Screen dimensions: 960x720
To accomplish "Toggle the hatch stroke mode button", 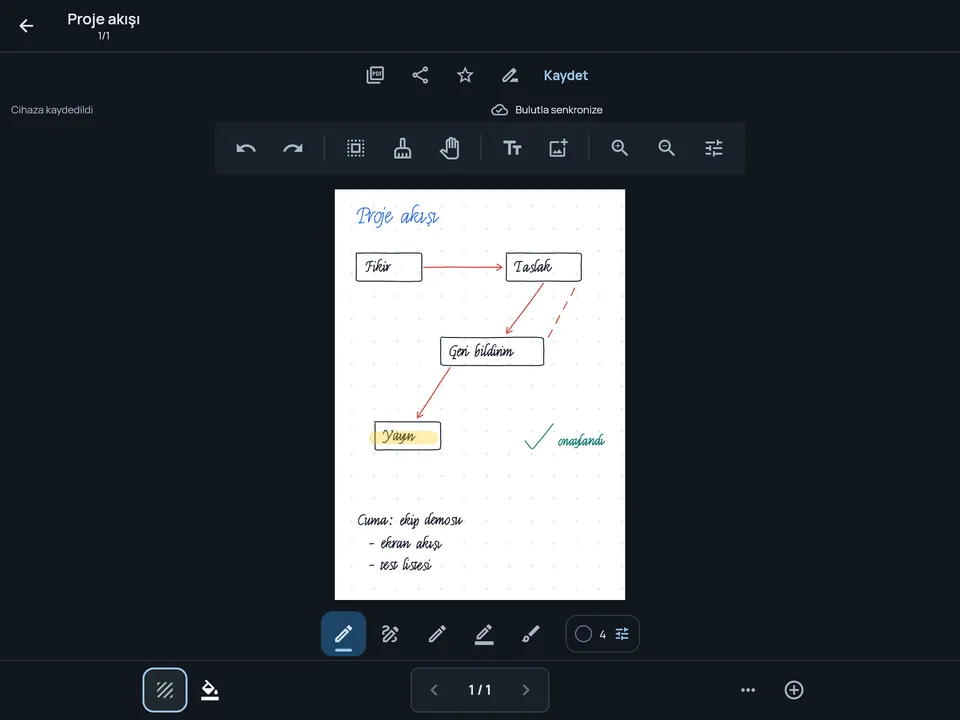I will [165, 690].
